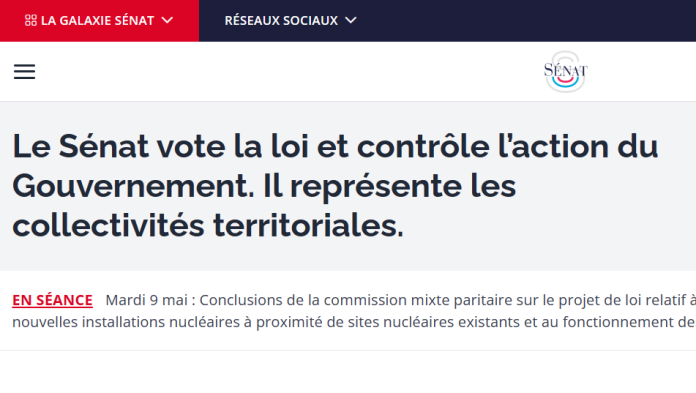Viewport: 696px width, 393px height.
Task: Click the grid icon beside La Galaxie Sénat
Action: 31,20
